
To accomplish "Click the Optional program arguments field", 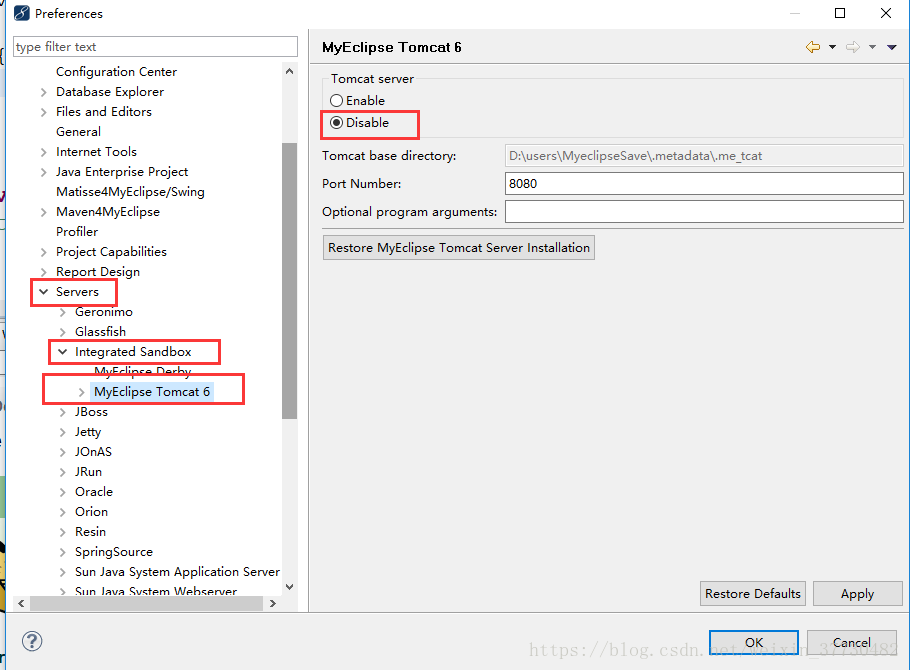I will pyautogui.click(x=704, y=211).
